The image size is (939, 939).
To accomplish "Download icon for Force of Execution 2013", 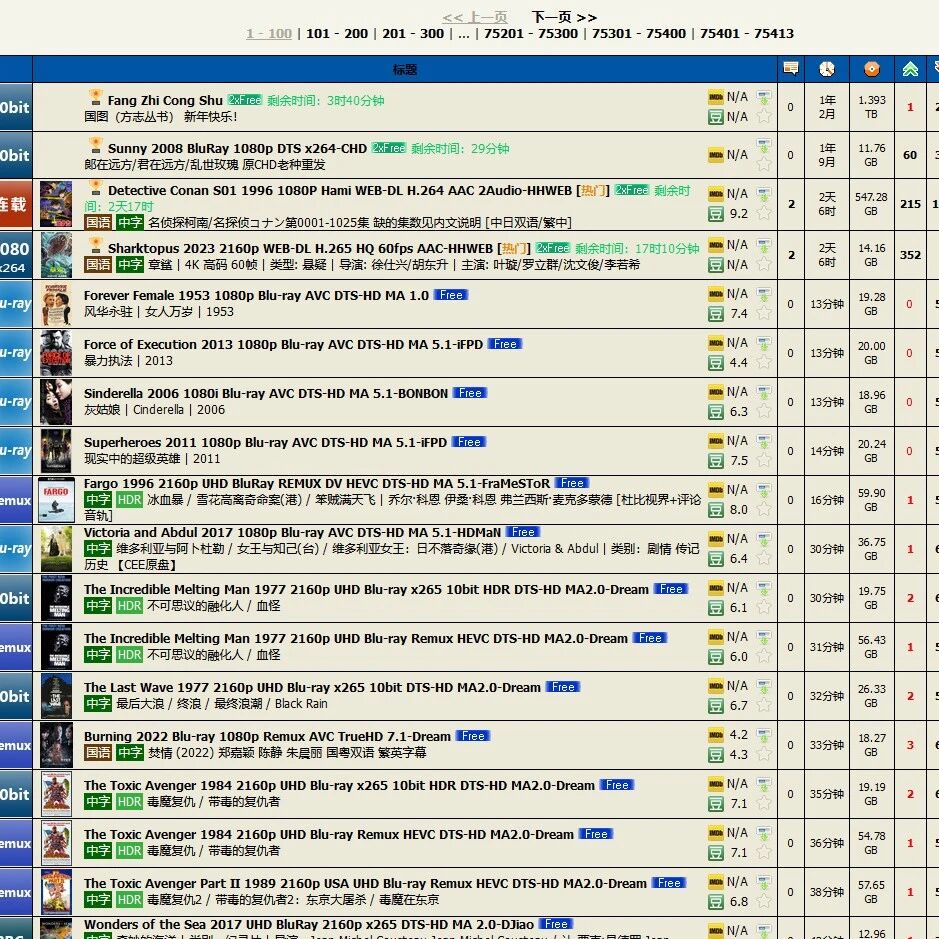I will click(x=764, y=343).
